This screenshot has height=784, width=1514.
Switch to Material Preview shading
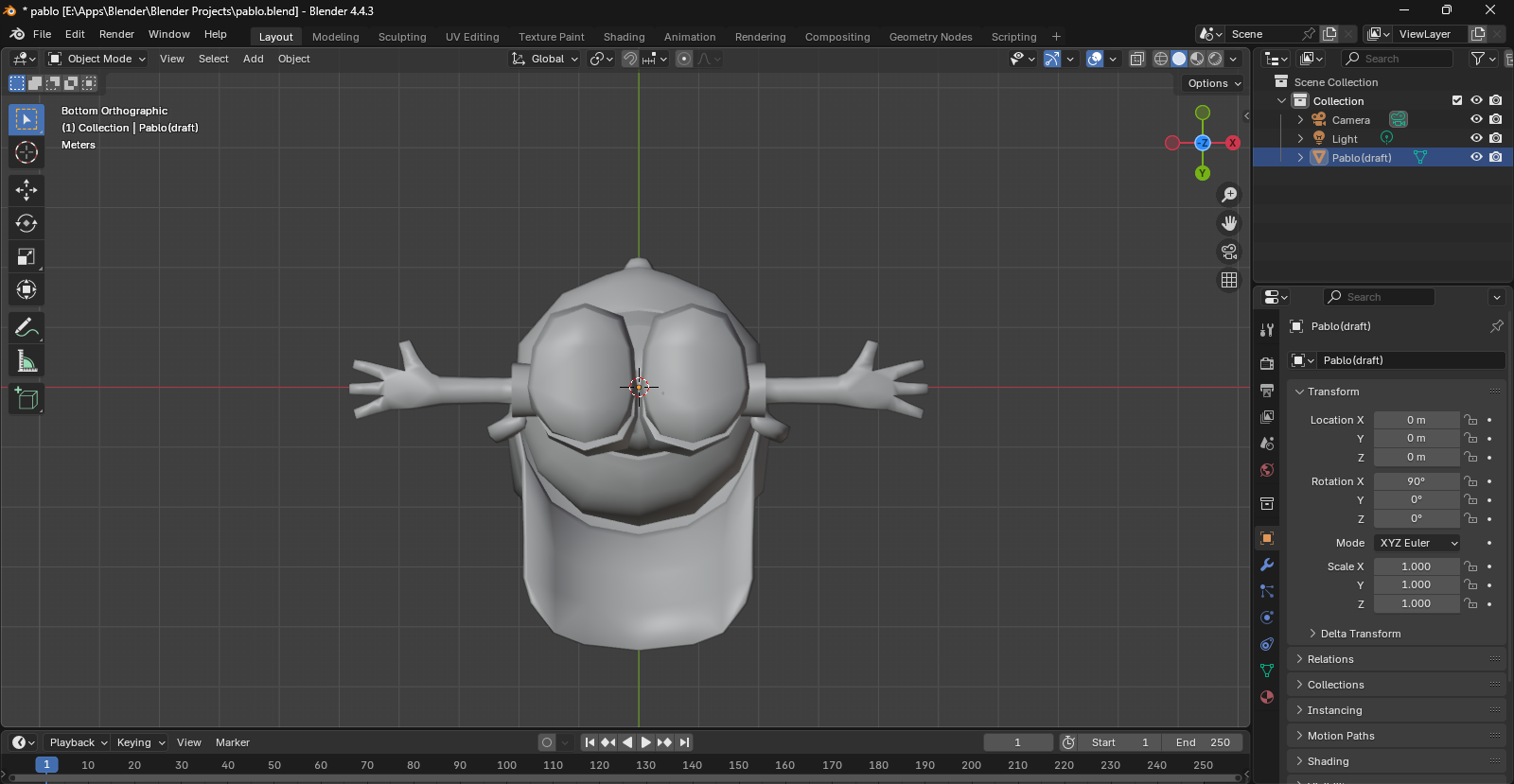(x=1197, y=59)
